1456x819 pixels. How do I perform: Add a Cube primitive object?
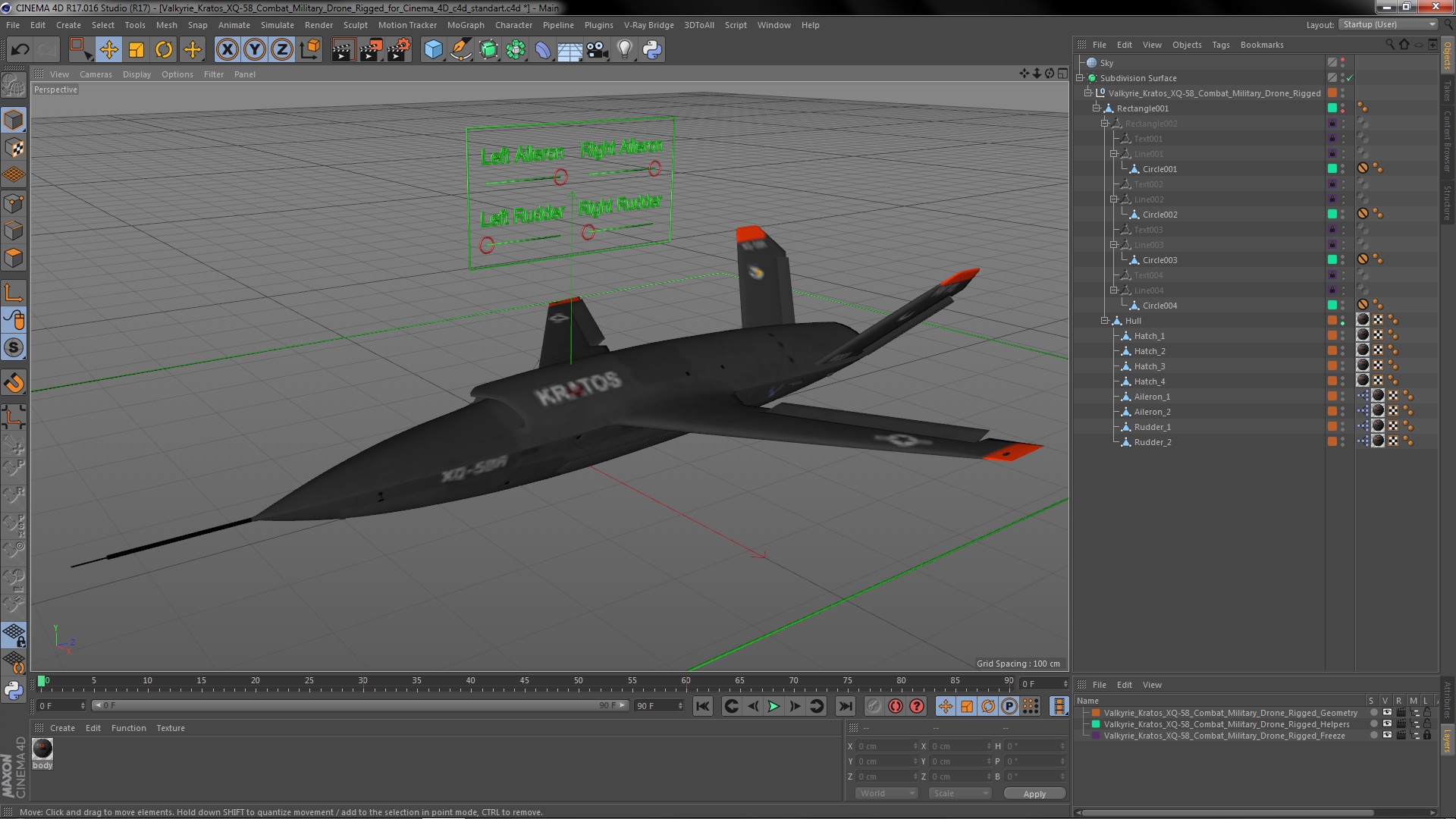(x=433, y=50)
